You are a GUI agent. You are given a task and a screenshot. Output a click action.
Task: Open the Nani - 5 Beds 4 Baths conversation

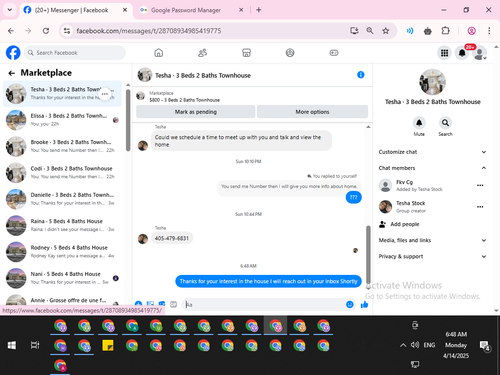pyautogui.click(x=62, y=278)
